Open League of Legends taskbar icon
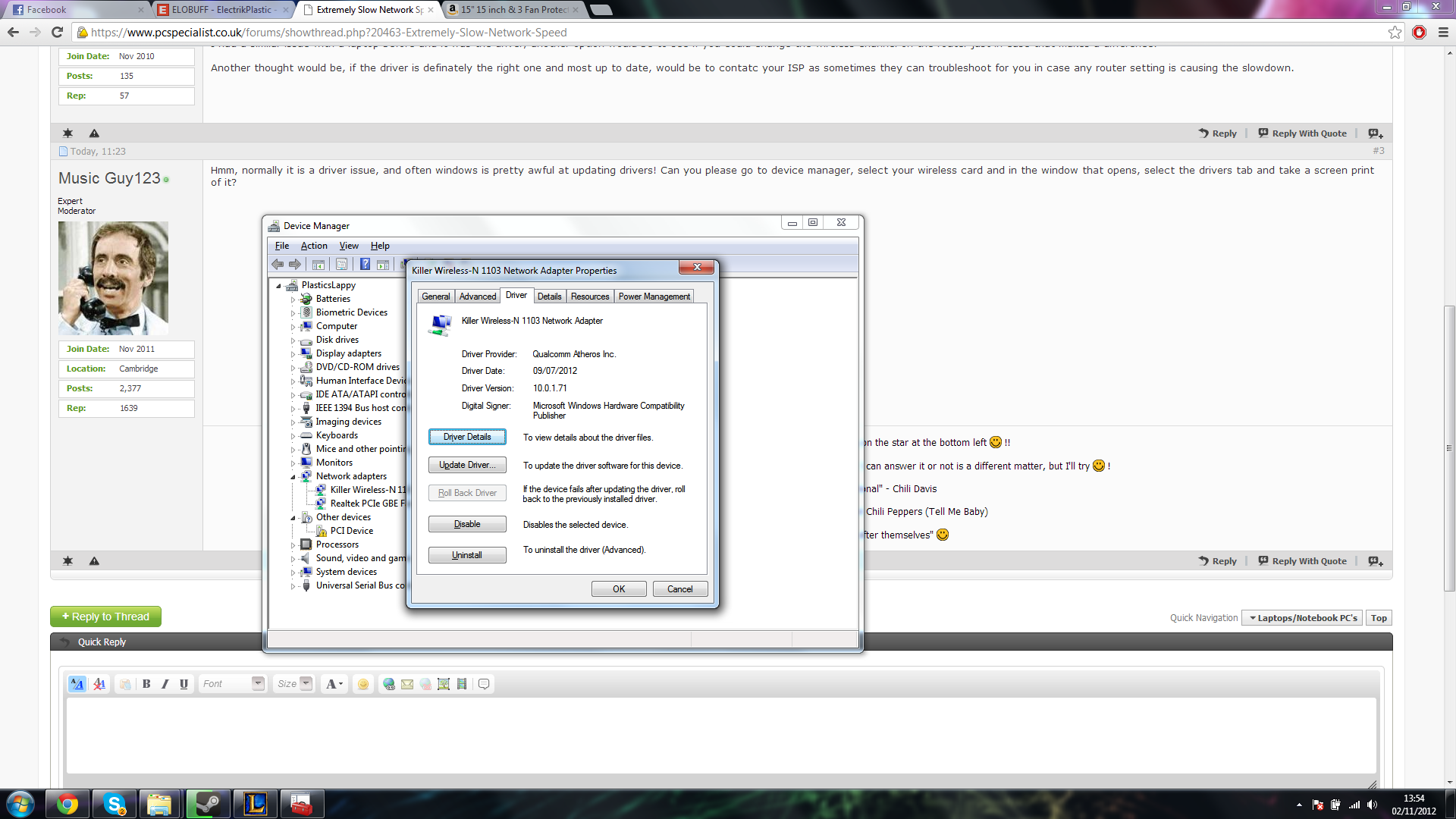This screenshot has height=819, width=1456. 255,804
